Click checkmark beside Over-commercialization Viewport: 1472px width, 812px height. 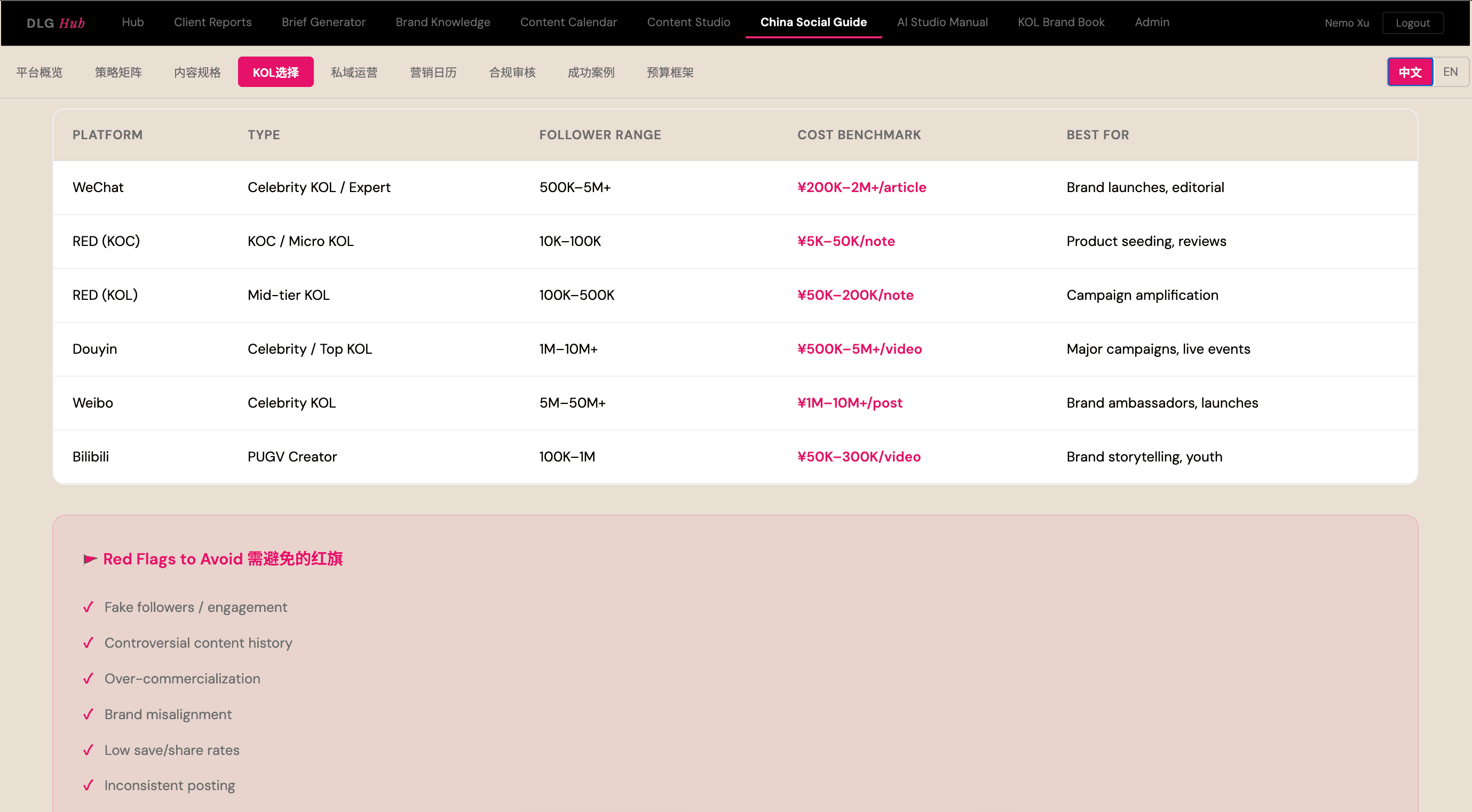[x=88, y=679]
